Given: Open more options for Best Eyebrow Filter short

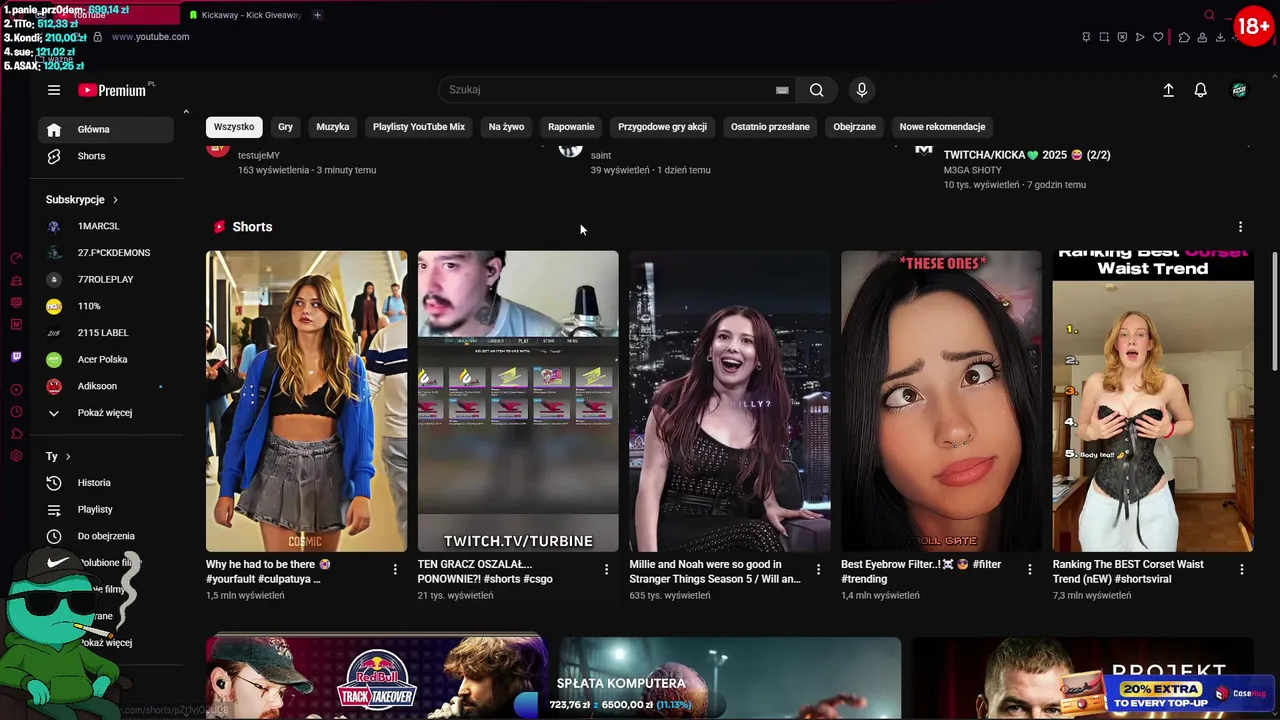Looking at the screenshot, I should [x=1030, y=569].
